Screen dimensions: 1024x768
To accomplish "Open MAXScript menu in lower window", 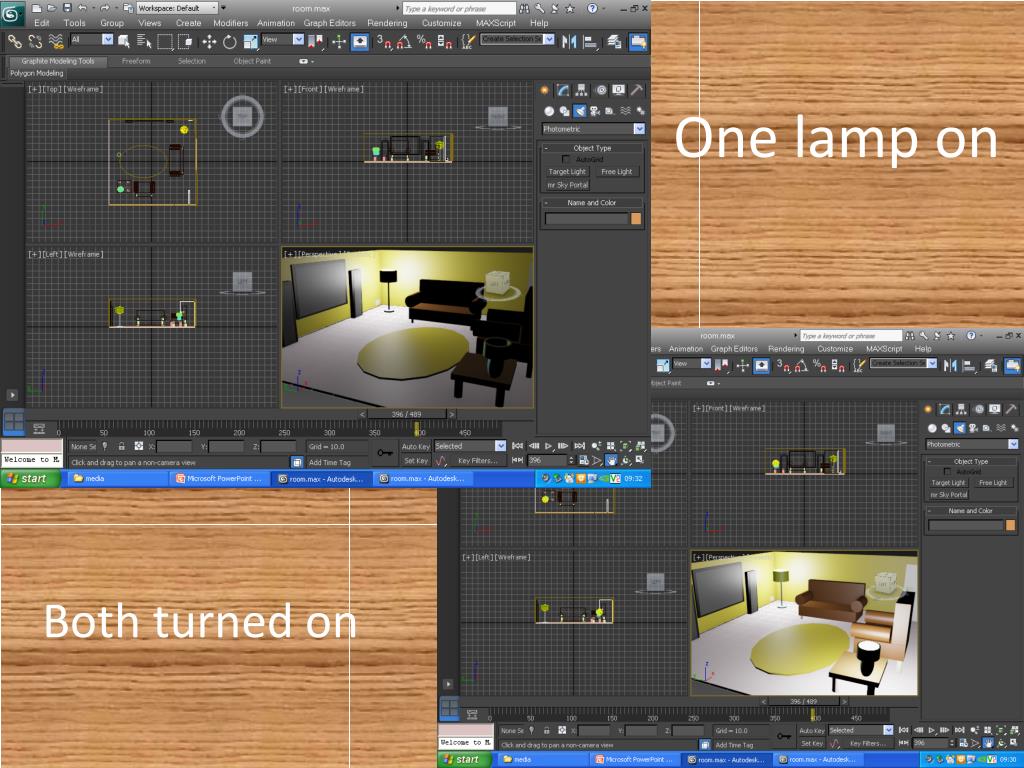I will 884,349.
